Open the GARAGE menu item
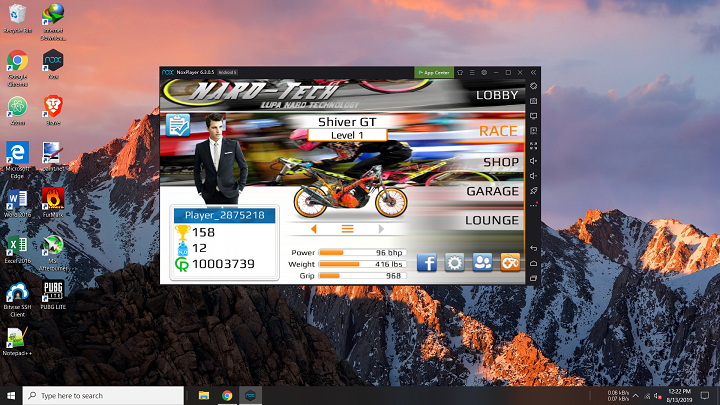The width and height of the screenshot is (720, 405). [x=492, y=191]
